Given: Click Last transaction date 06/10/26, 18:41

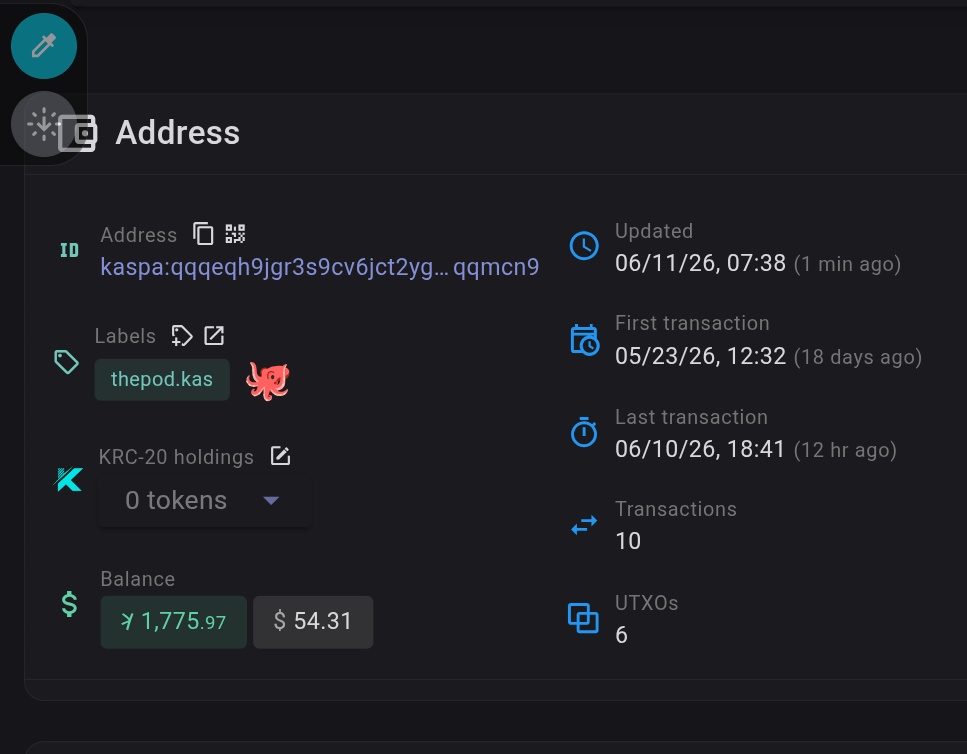Looking at the screenshot, I should [x=700, y=449].
